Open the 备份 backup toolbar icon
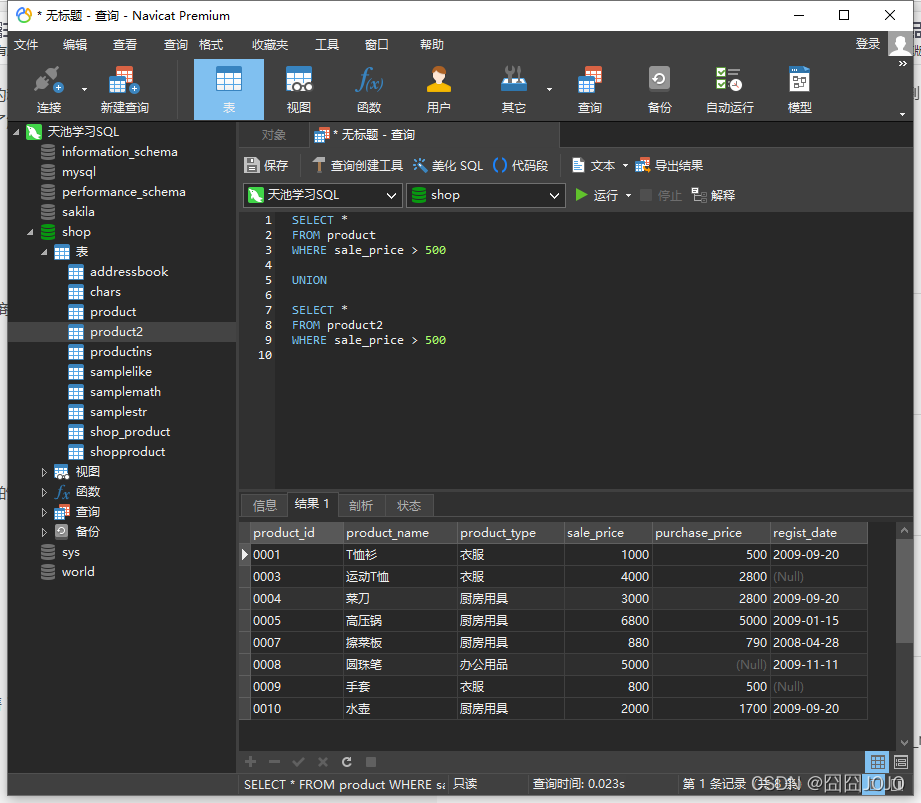 point(659,89)
